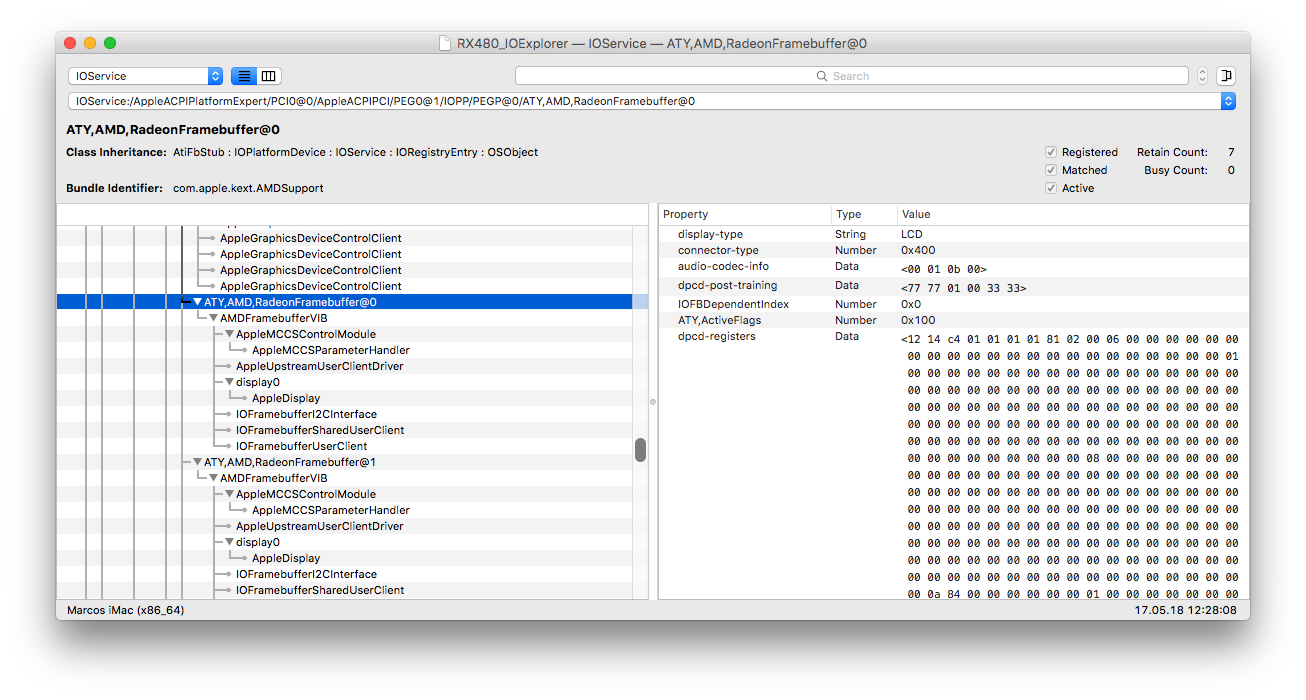Open the IOService plane dropdown

tap(146, 76)
